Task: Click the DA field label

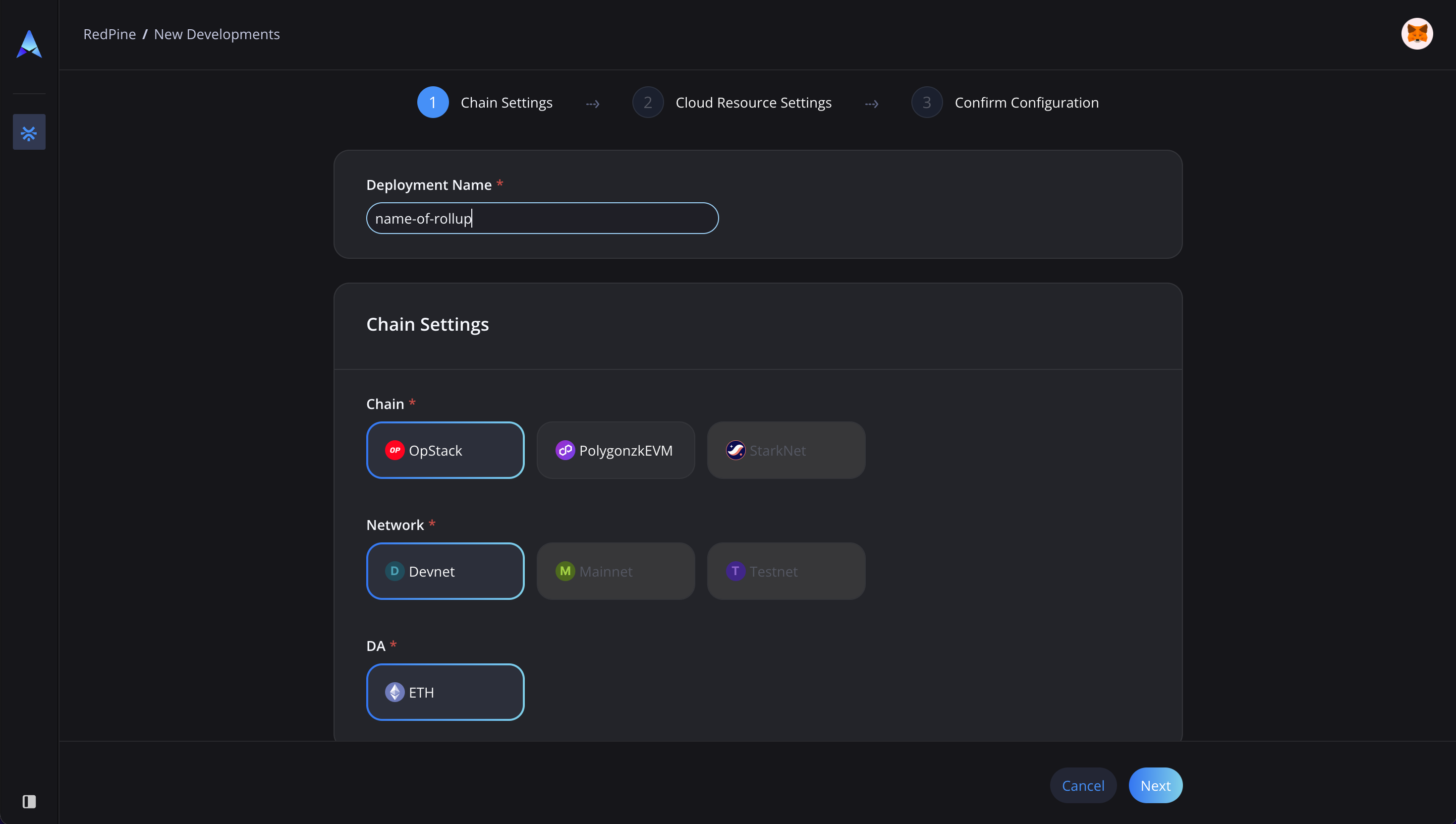Action: coord(376,646)
